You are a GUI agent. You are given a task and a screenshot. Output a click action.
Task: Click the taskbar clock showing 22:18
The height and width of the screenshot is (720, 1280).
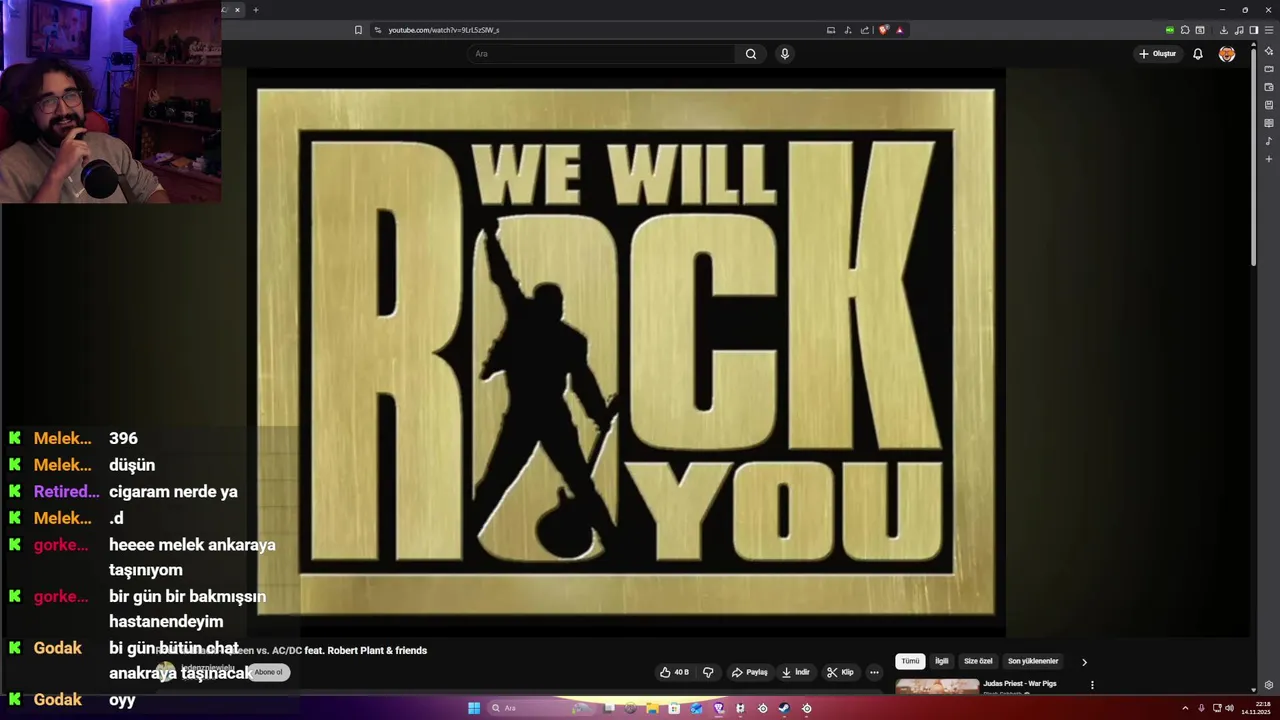coord(1254,708)
